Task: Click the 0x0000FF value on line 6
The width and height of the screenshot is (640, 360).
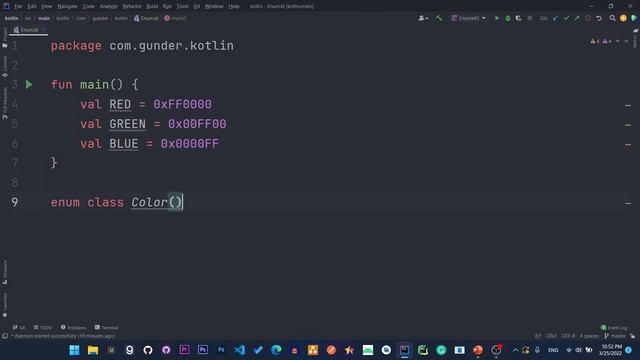Action: tap(190, 143)
